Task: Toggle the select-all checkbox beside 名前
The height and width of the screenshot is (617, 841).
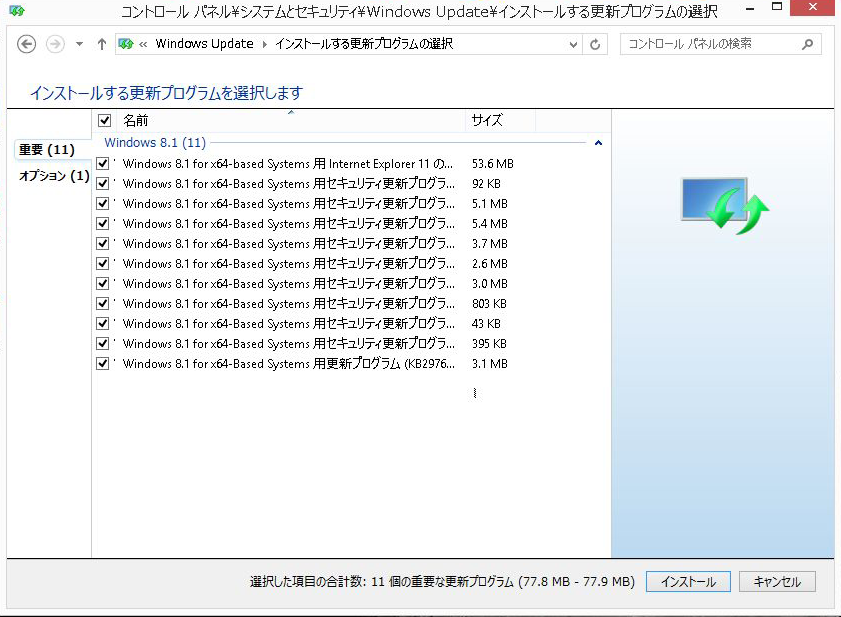Action: [x=105, y=121]
